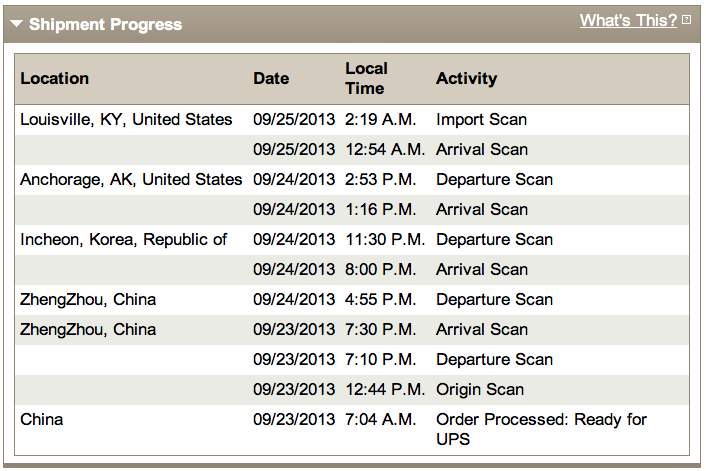Select the 11:30 P.M. time cell
This screenshot has height=471, width=706.
tap(385, 239)
